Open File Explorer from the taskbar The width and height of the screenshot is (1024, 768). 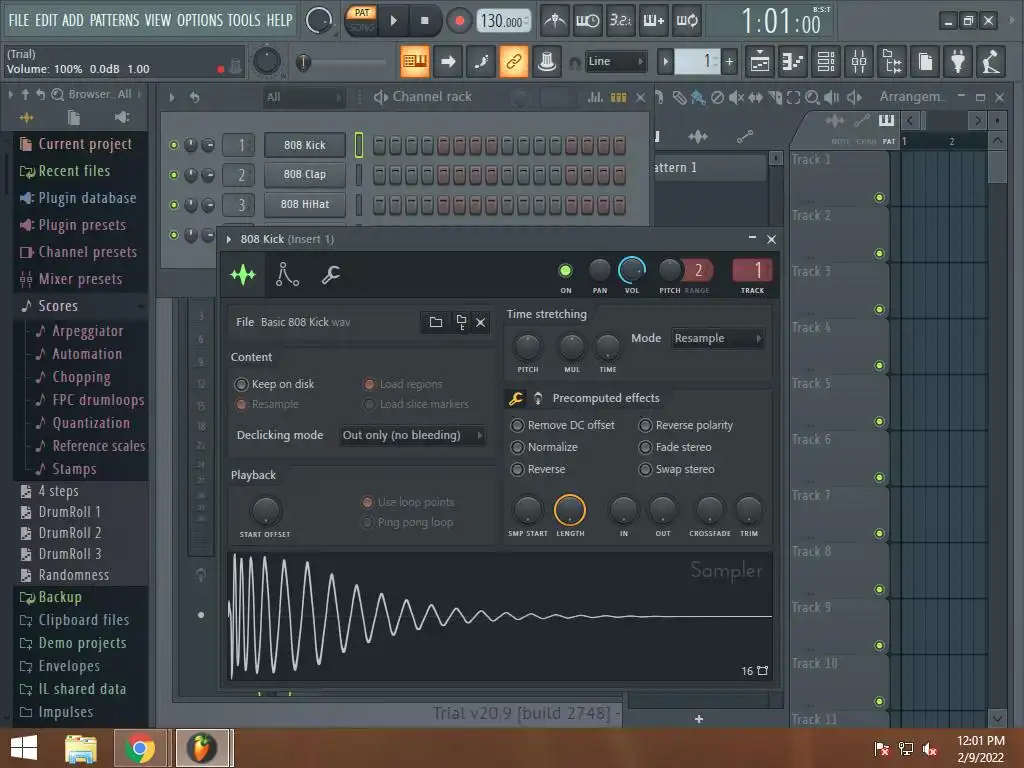81,748
